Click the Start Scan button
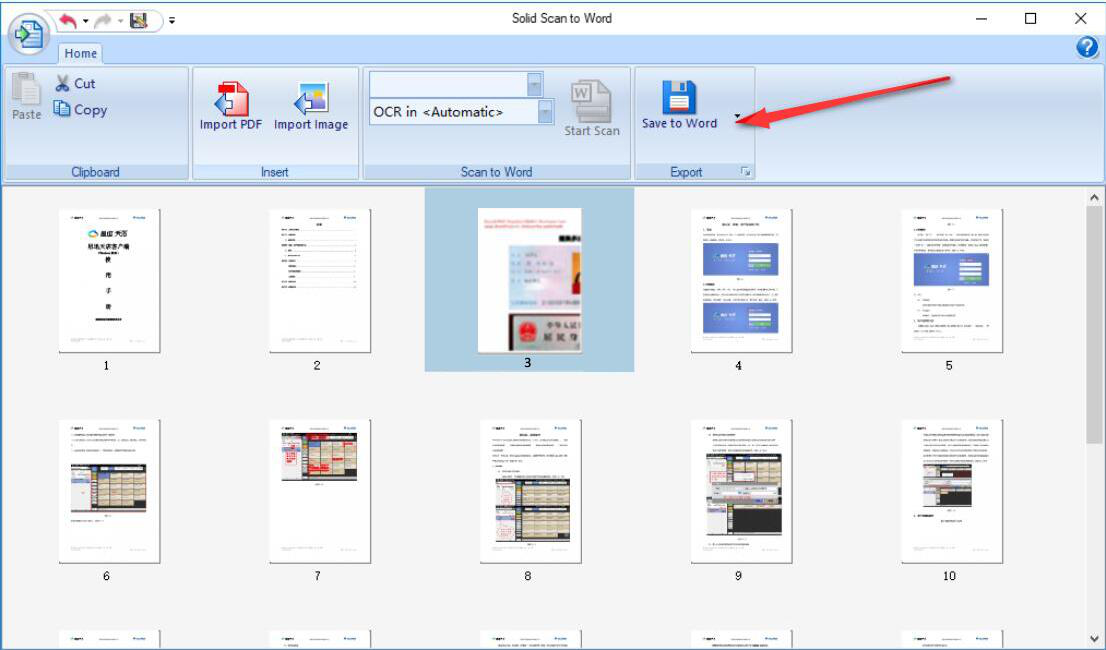 [592, 108]
